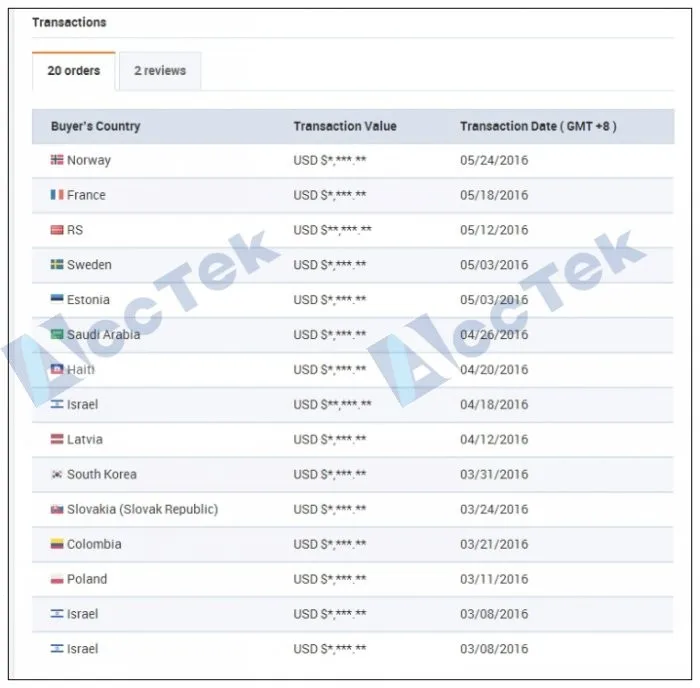Select the Haiti order row
The image size is (700, 688).
tap(352, 370)
